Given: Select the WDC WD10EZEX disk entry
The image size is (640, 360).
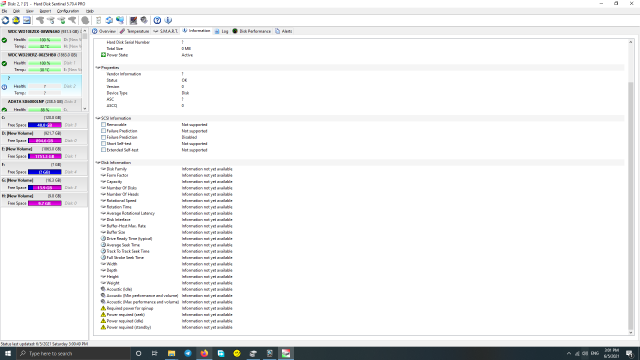Looking at the screenshot, I should click(41, 39).
